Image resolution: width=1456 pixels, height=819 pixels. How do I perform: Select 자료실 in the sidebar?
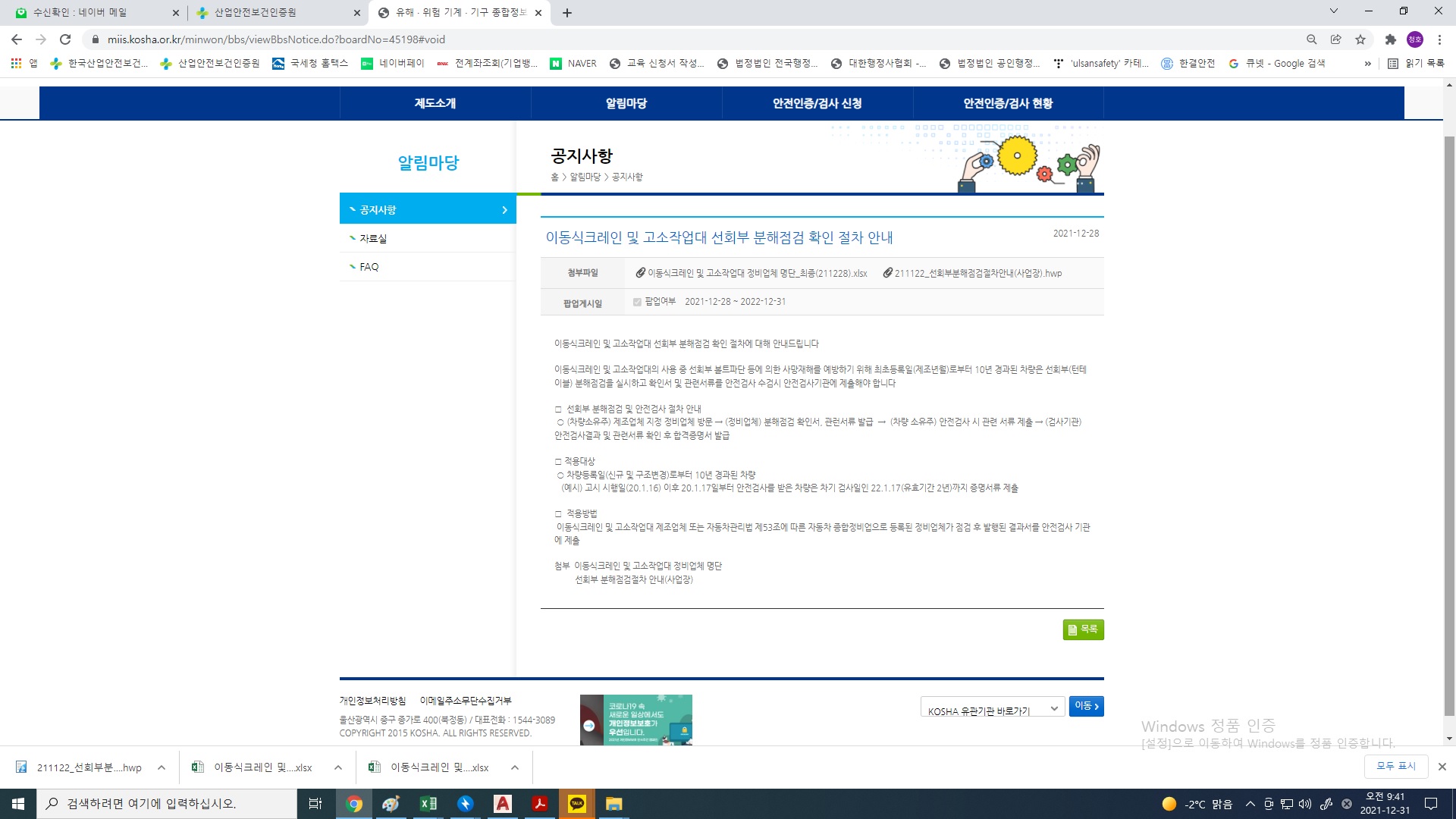(x=373, y=238)
